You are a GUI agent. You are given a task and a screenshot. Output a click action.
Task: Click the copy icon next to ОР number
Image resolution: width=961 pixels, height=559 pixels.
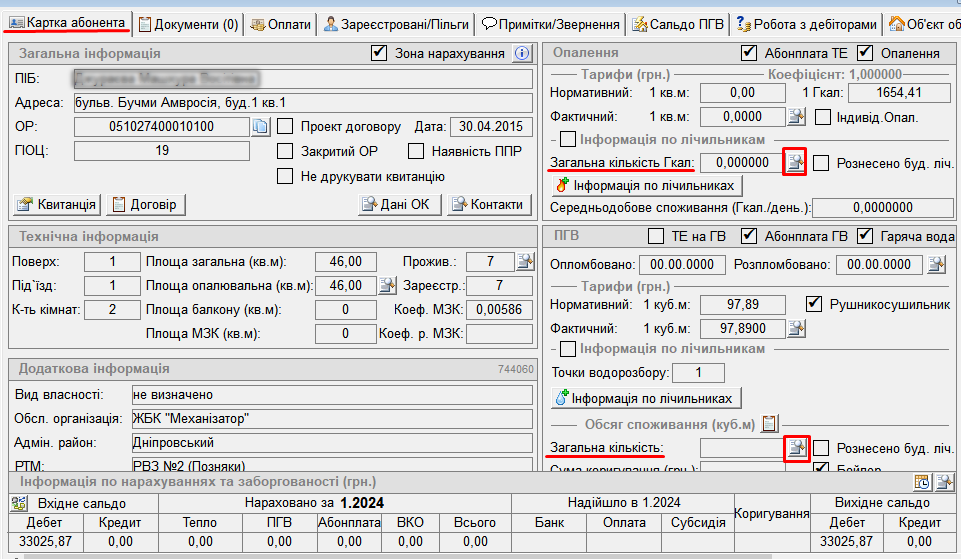coord(260,127)
